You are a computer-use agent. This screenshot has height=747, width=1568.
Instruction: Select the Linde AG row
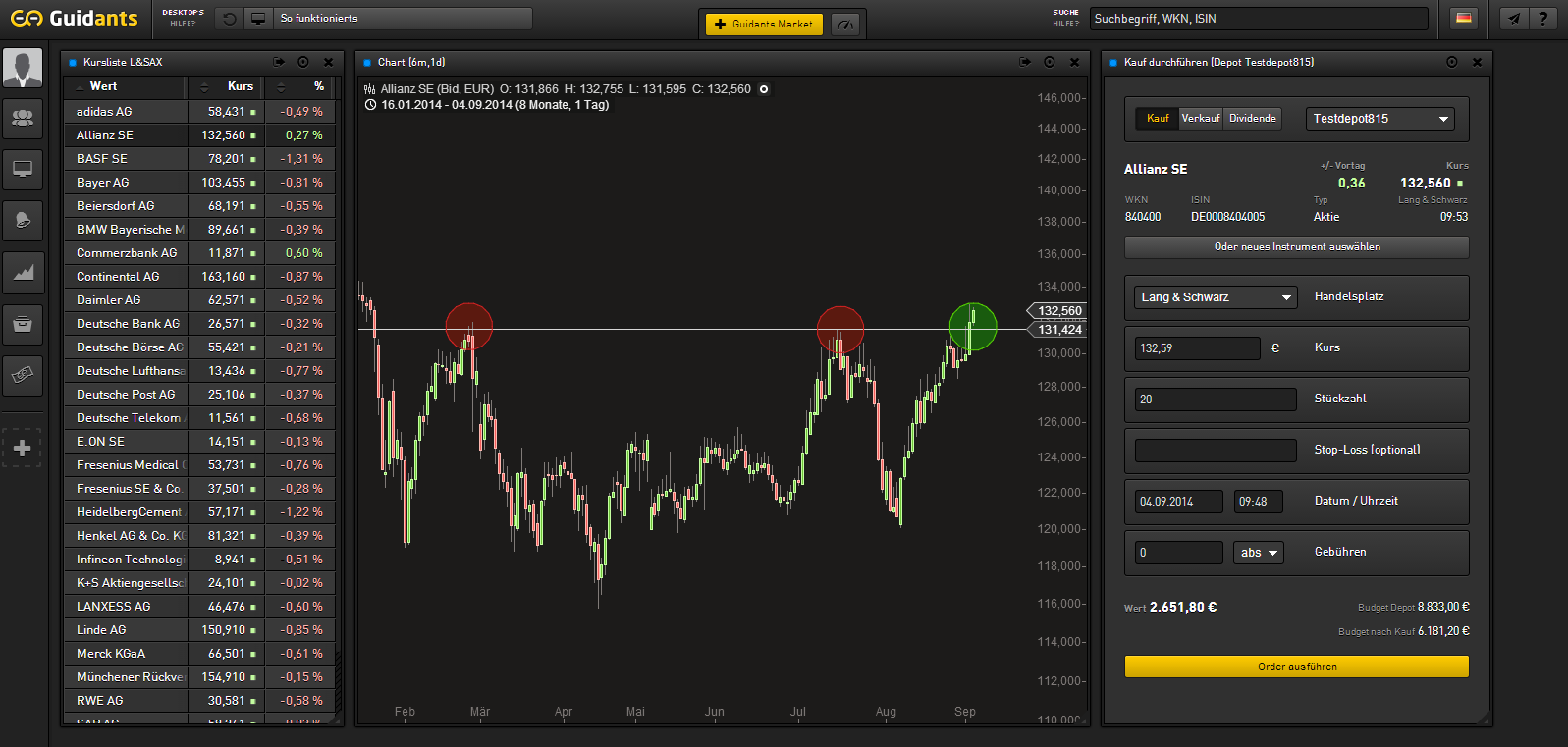point(199,630)
